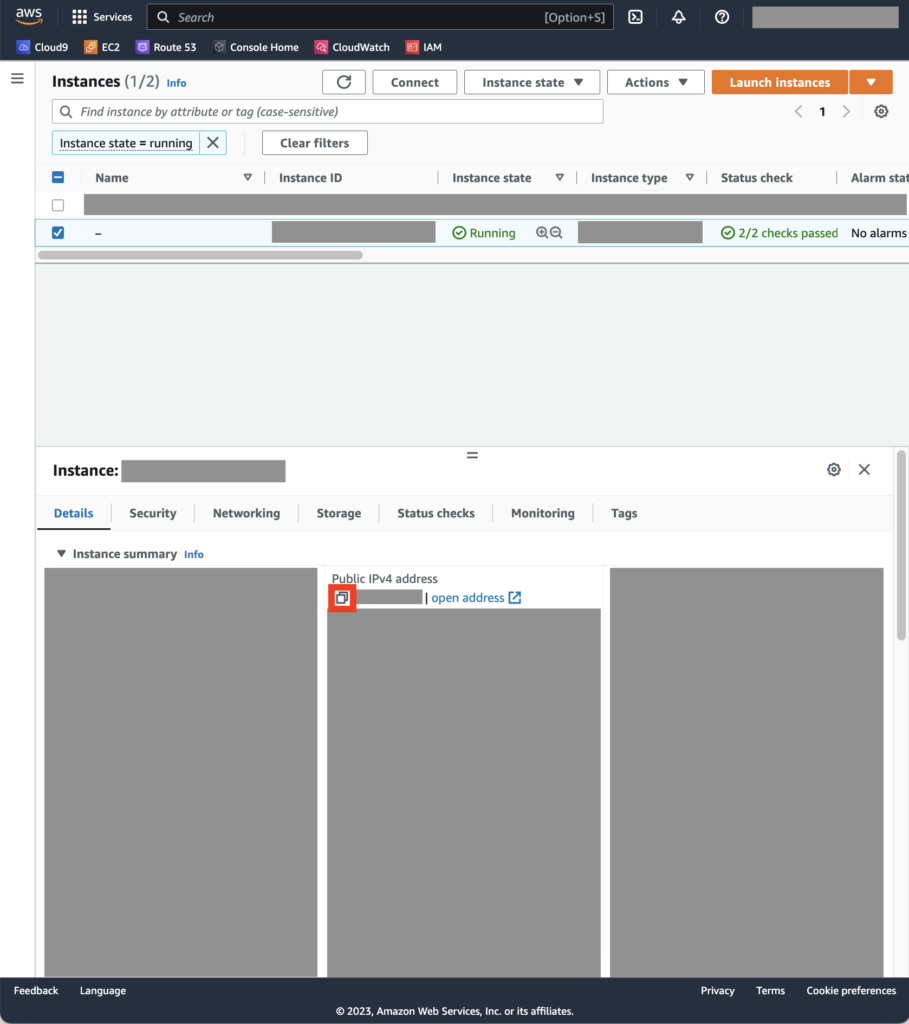Open the notifications bell
This screenshot has width=909, height=1024.
pos(678,17)
